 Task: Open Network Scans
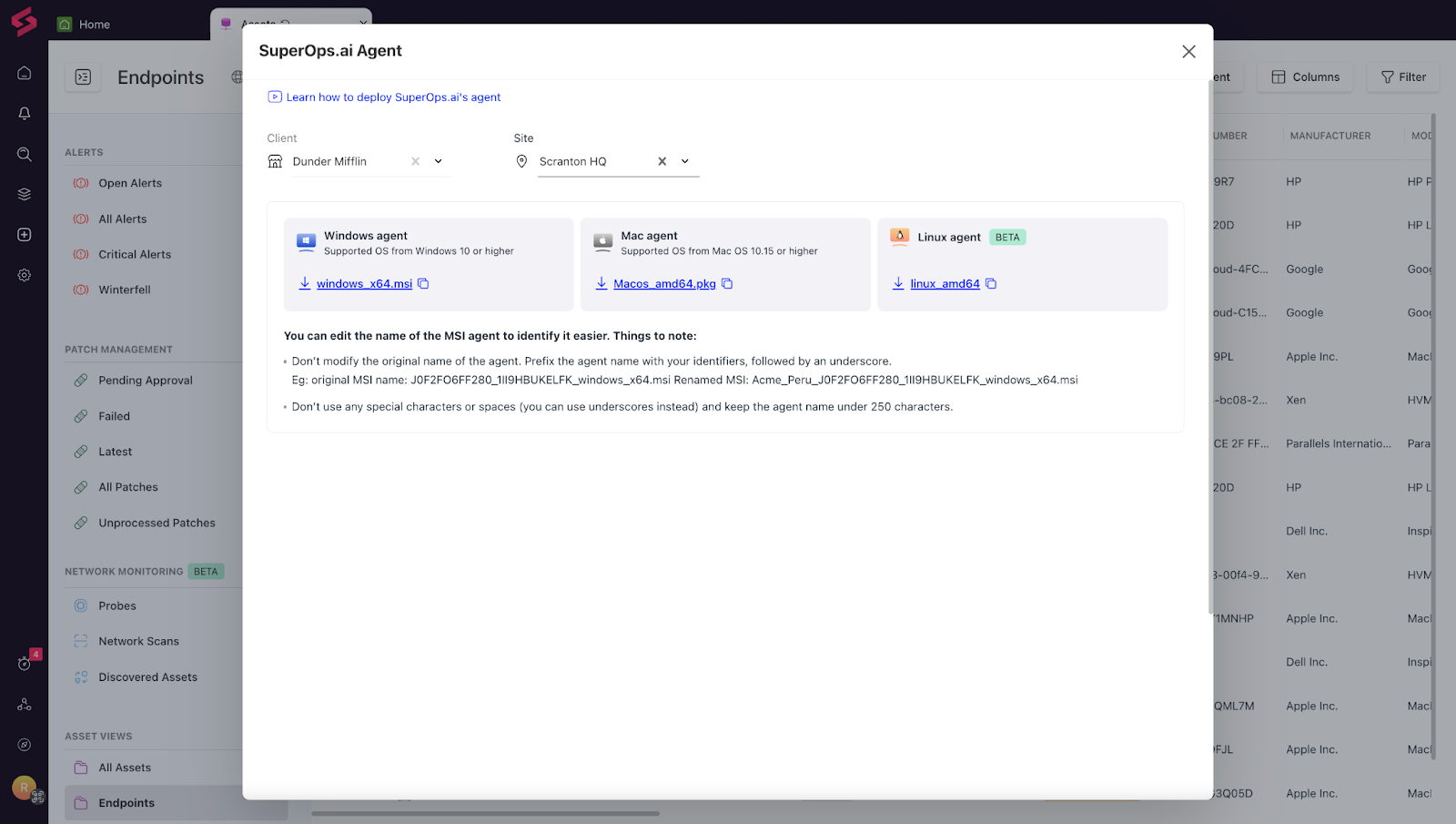139,642
